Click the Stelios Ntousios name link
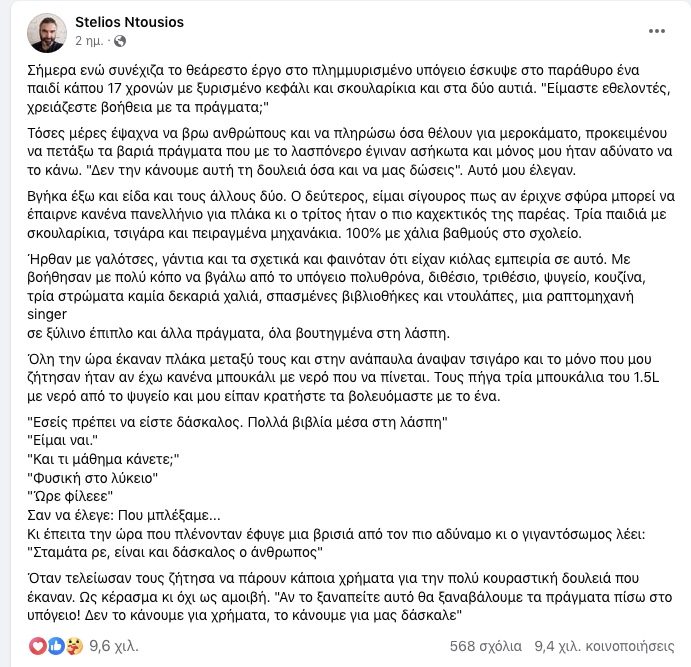Viewport: 691px width, 667px height. click(129, 22)
